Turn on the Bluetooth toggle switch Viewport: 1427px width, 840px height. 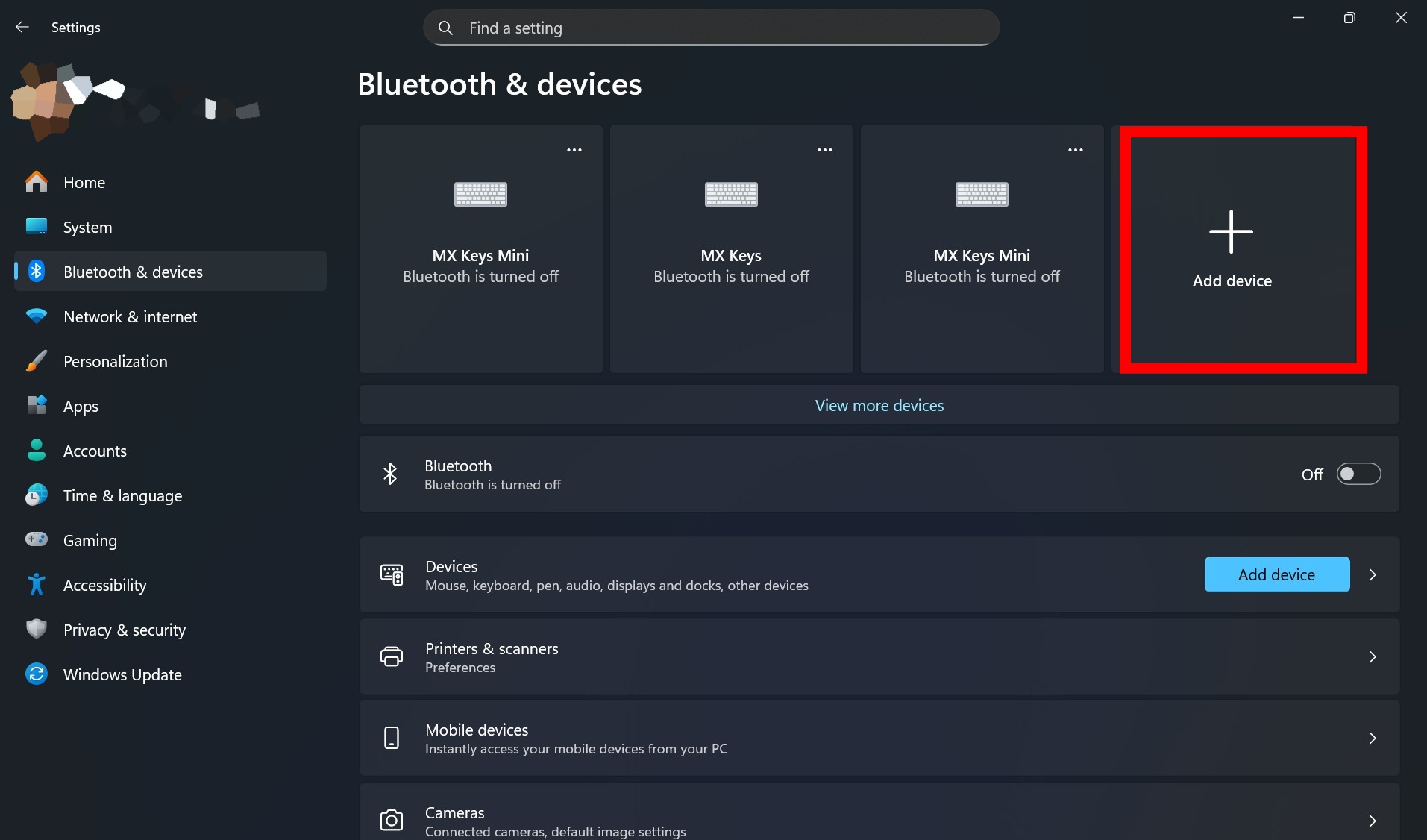click(x=1358, y=474)
